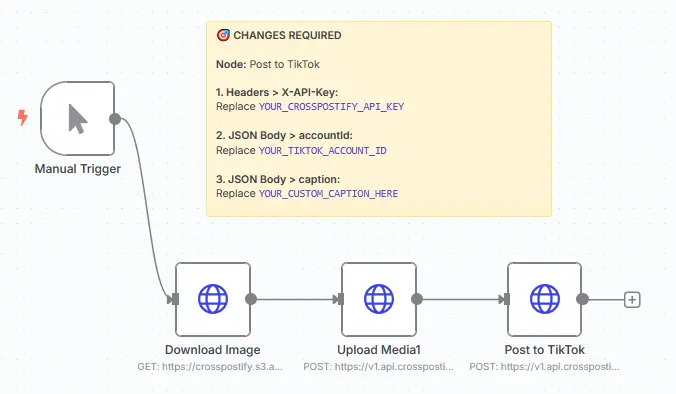Screen dimensions: 676x394
Task: Click the target emoji in sticky note
Action: [223, 35]
